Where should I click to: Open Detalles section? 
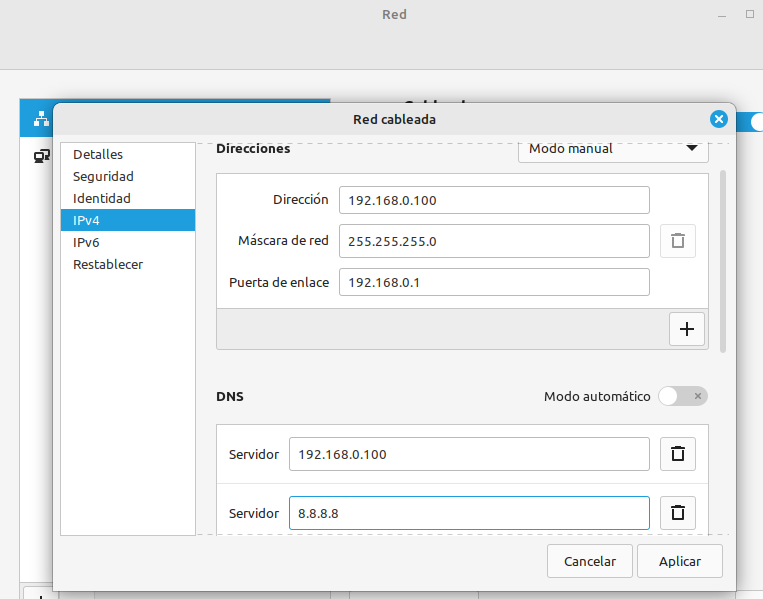128,154
